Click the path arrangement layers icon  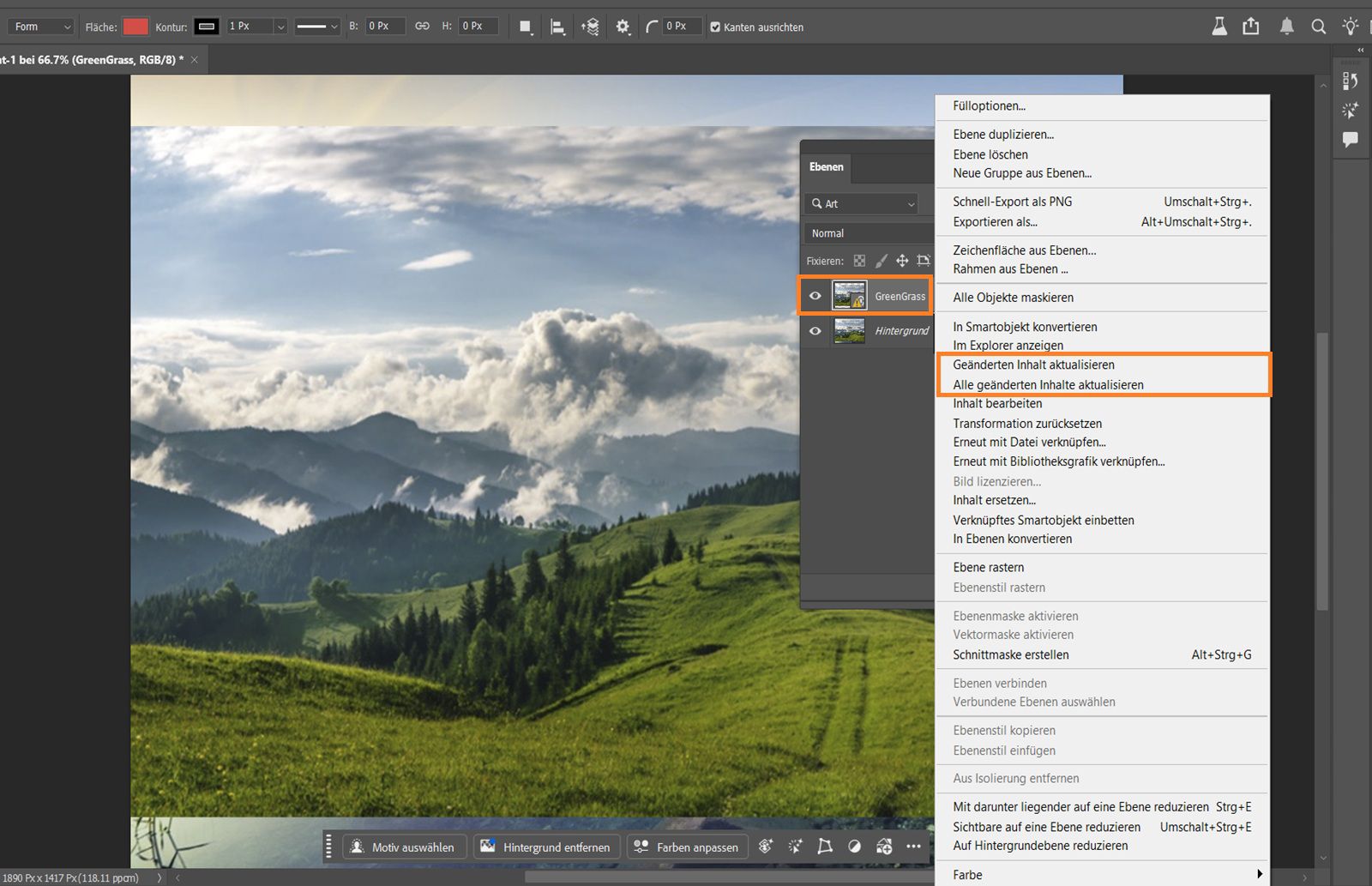[590, 27]
